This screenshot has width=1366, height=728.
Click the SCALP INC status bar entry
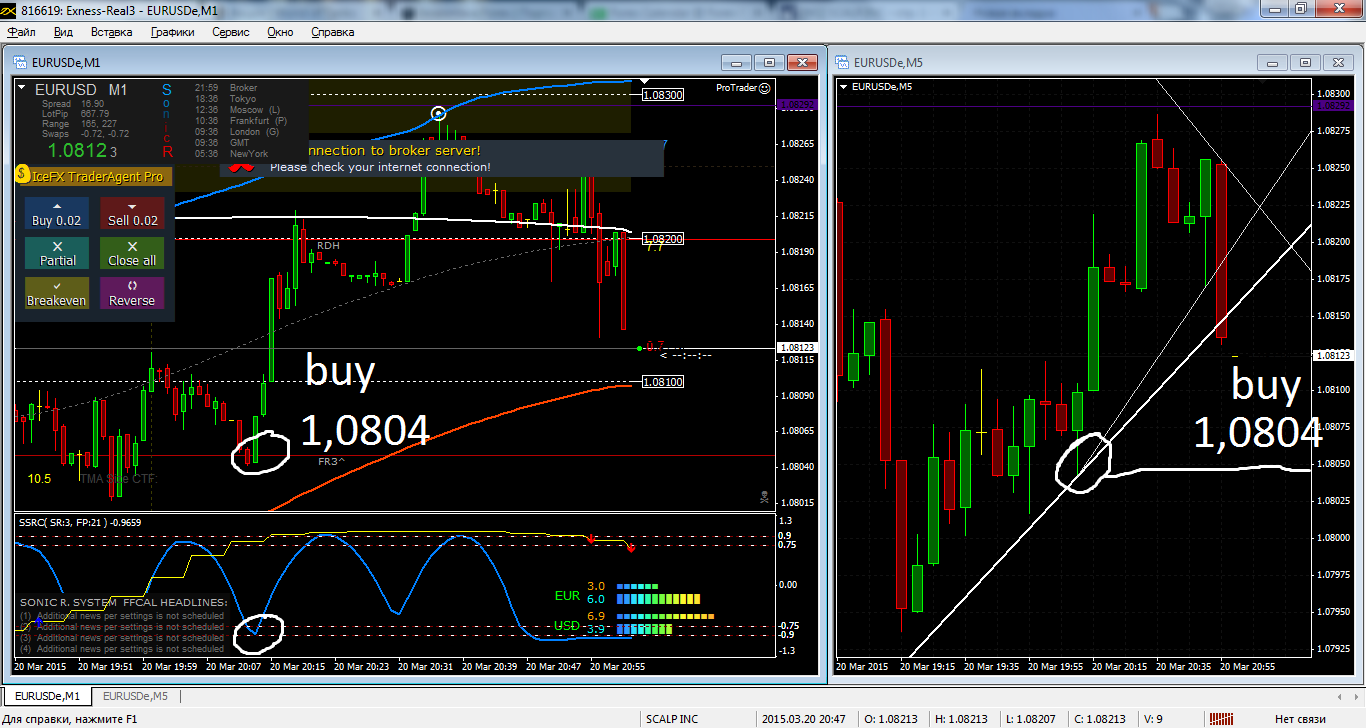click(x=673, y=719)
